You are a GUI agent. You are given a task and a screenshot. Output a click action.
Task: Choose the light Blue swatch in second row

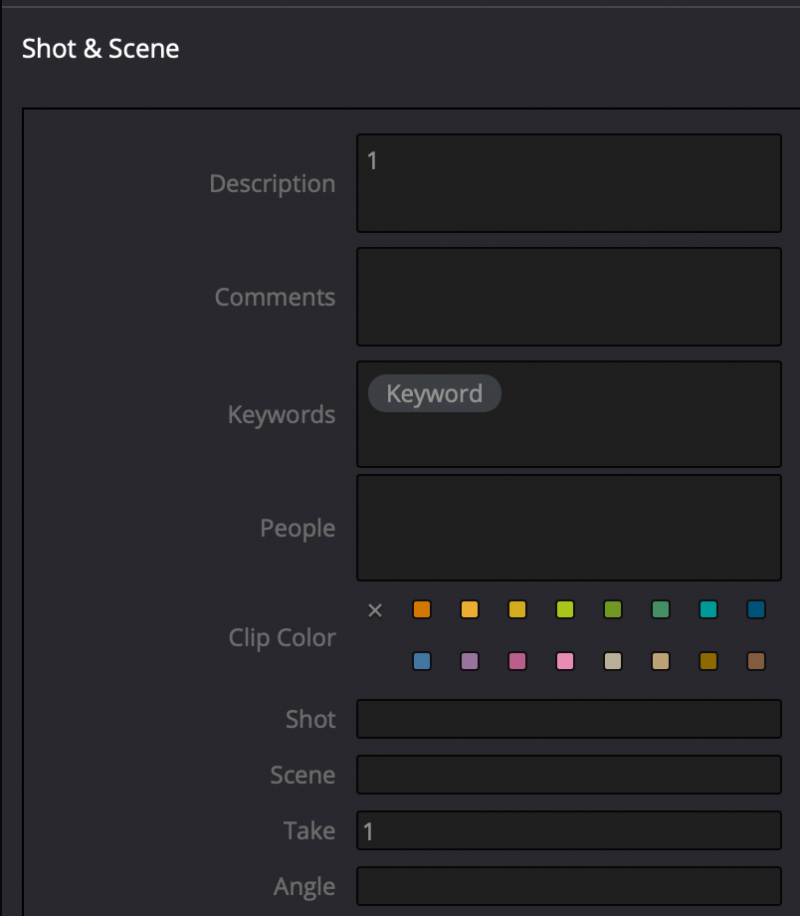click(x=422, y=661)
